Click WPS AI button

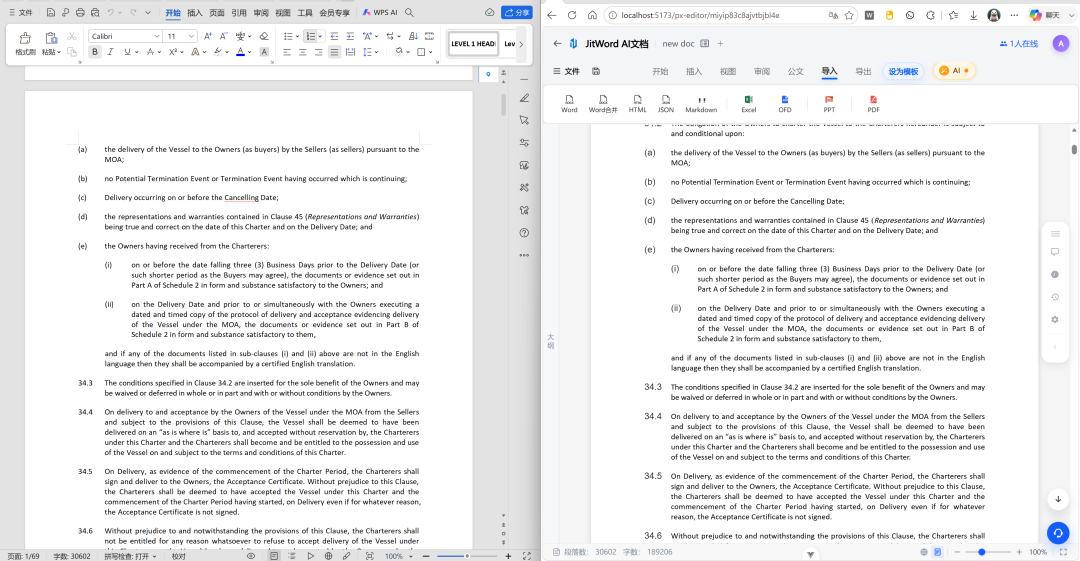(x=380, y=12)
